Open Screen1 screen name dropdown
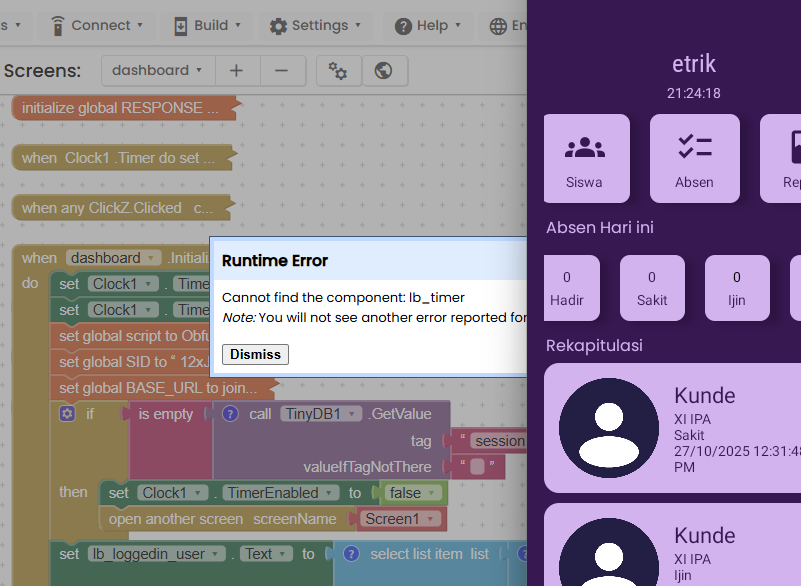 (x=398, y=519)
